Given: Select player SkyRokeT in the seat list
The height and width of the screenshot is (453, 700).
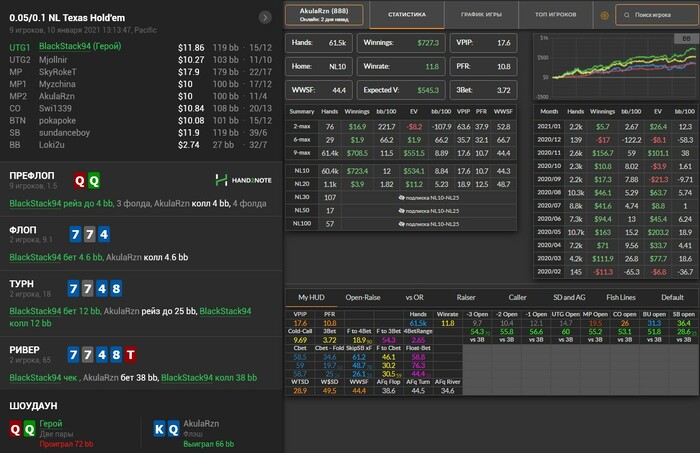Looking at the screenshot, I should point(58,72).
